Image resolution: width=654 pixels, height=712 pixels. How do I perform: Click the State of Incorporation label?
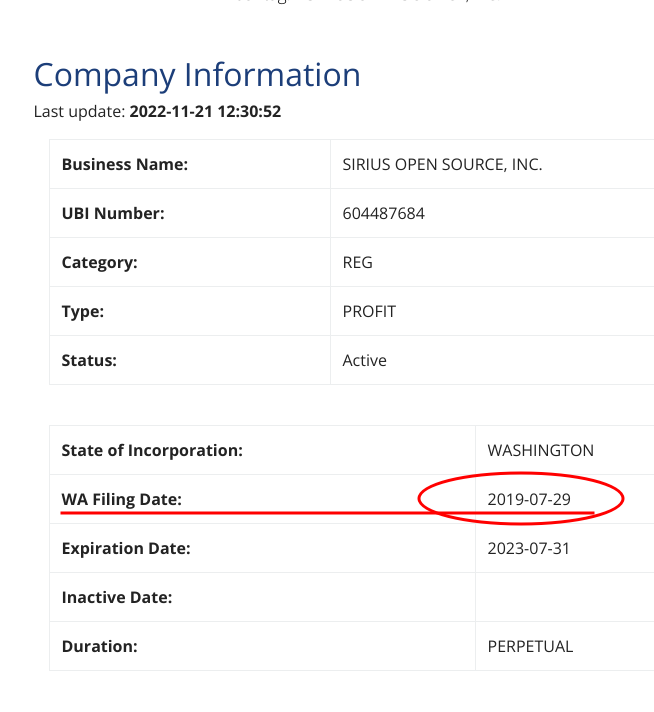152,450
